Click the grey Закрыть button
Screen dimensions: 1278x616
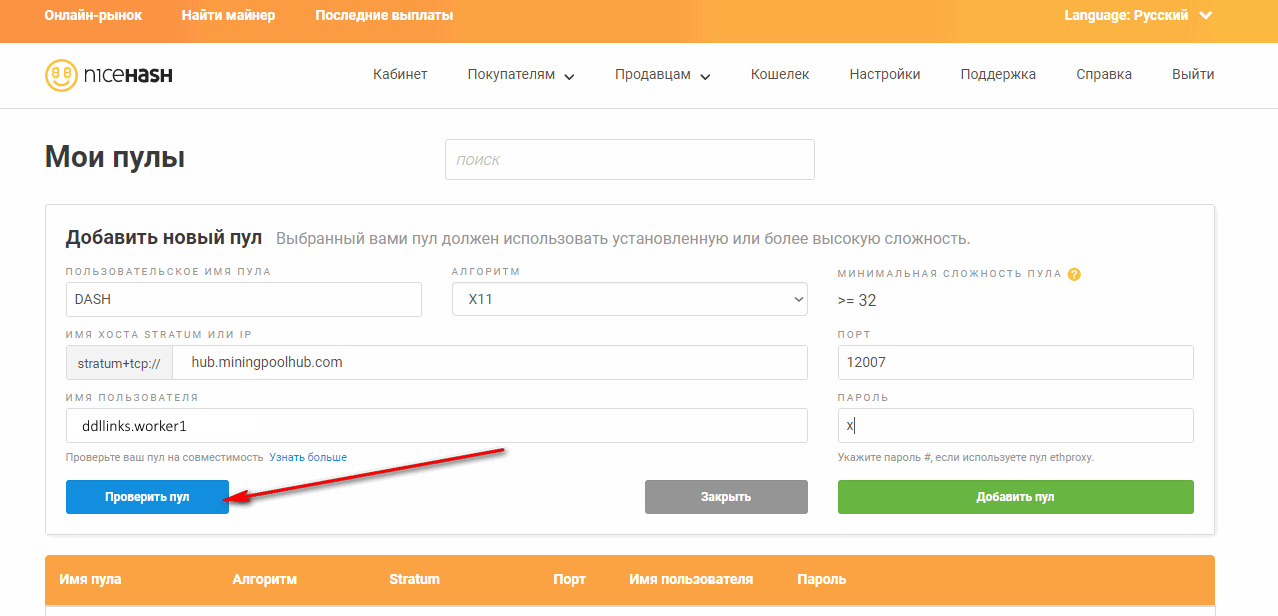pos(726,497)
